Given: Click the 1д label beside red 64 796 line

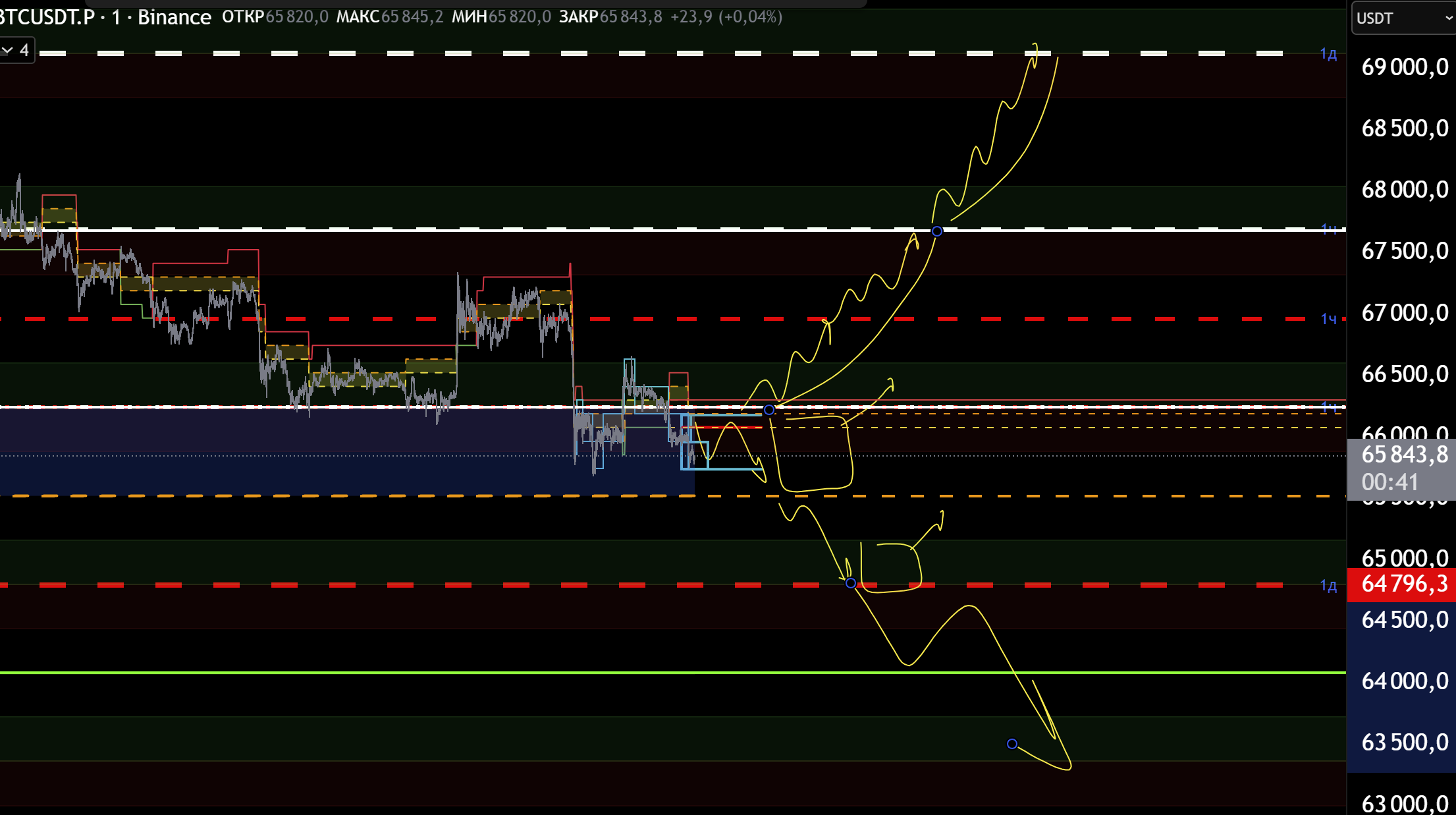Looking at the screenshot, I should pos(1328,585).
